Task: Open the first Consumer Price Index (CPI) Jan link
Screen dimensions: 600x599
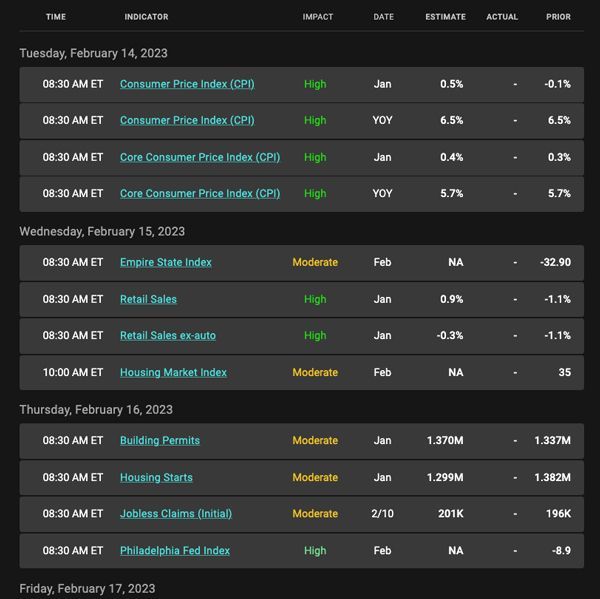Action: (x=187, y=84)
